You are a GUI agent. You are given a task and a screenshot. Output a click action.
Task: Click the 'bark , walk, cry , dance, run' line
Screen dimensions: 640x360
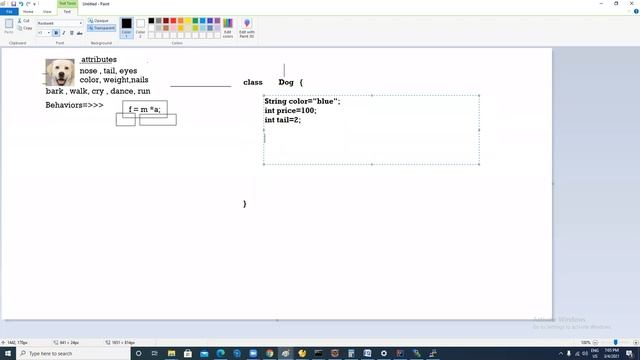coord(98,91)
